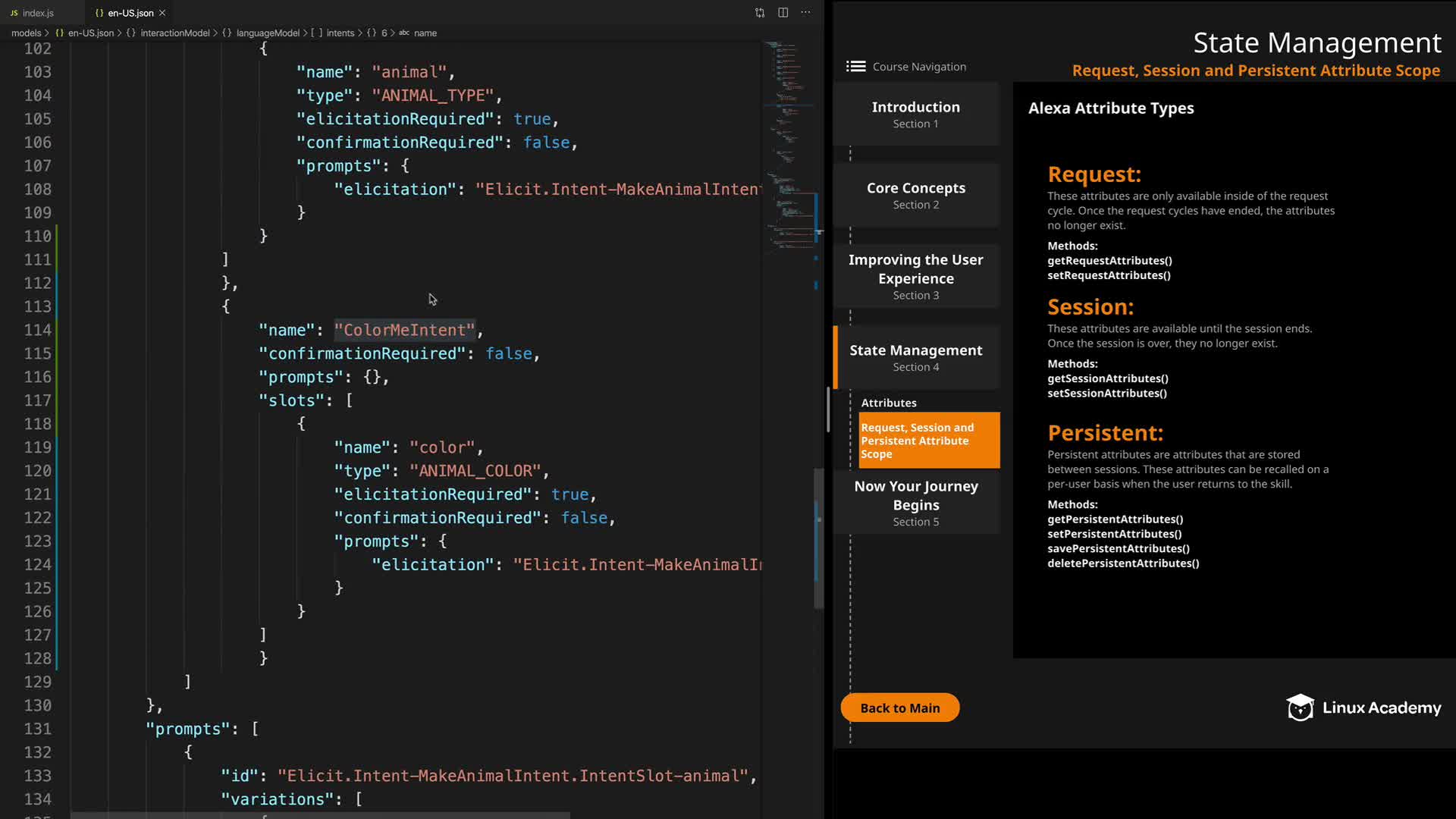Select the en-US.json editor tab
The width and height of the screenshot is (1456, 819).
(x=130, y=13)
